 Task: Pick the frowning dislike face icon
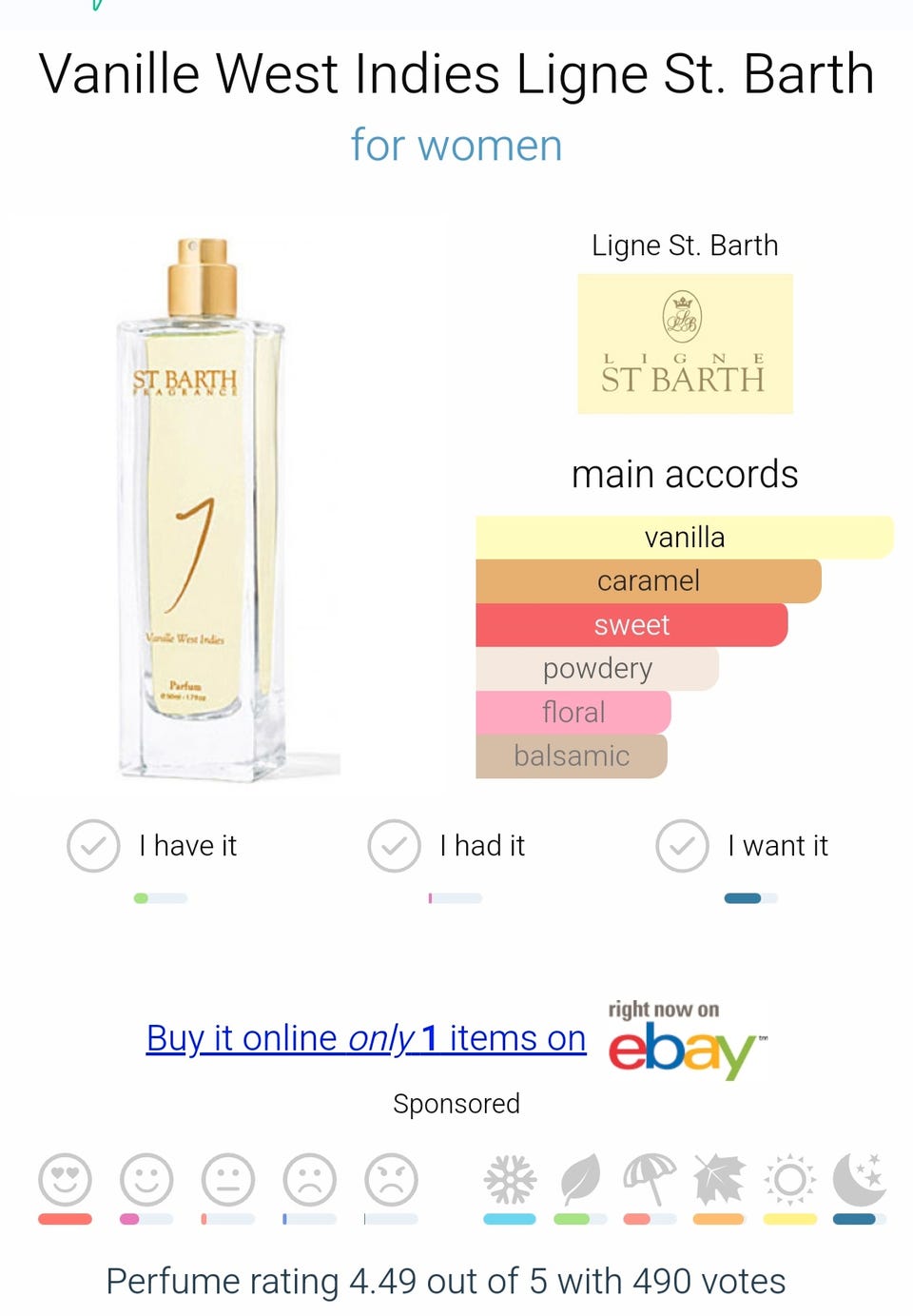310,1180
